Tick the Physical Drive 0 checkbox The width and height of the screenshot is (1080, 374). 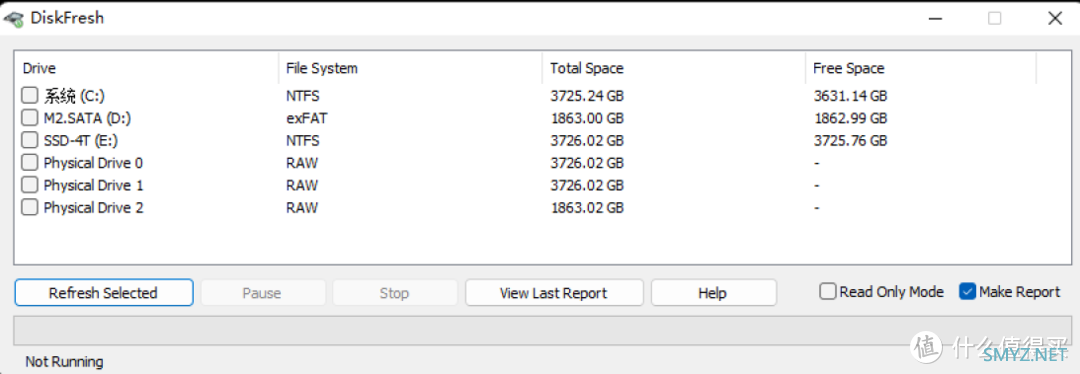coord(30,163)
